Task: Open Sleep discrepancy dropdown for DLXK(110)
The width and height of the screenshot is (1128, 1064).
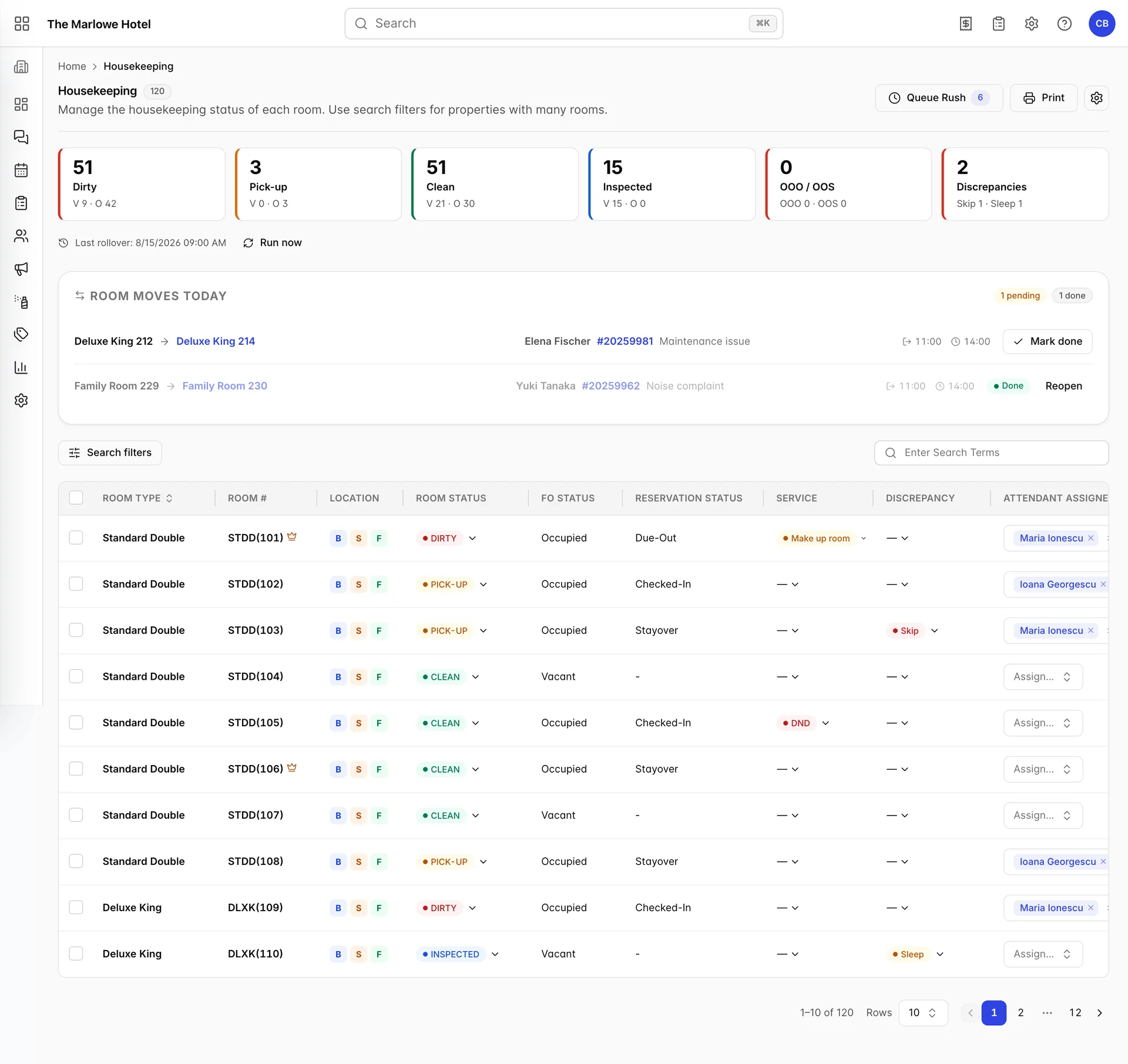Action: (x=915, y=954)
